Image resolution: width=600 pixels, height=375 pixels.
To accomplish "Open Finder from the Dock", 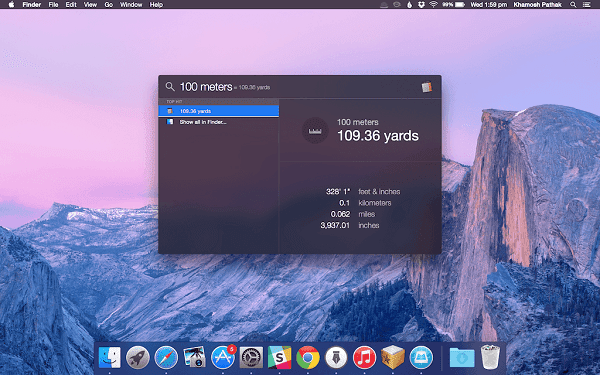I will tap(109, 358).
